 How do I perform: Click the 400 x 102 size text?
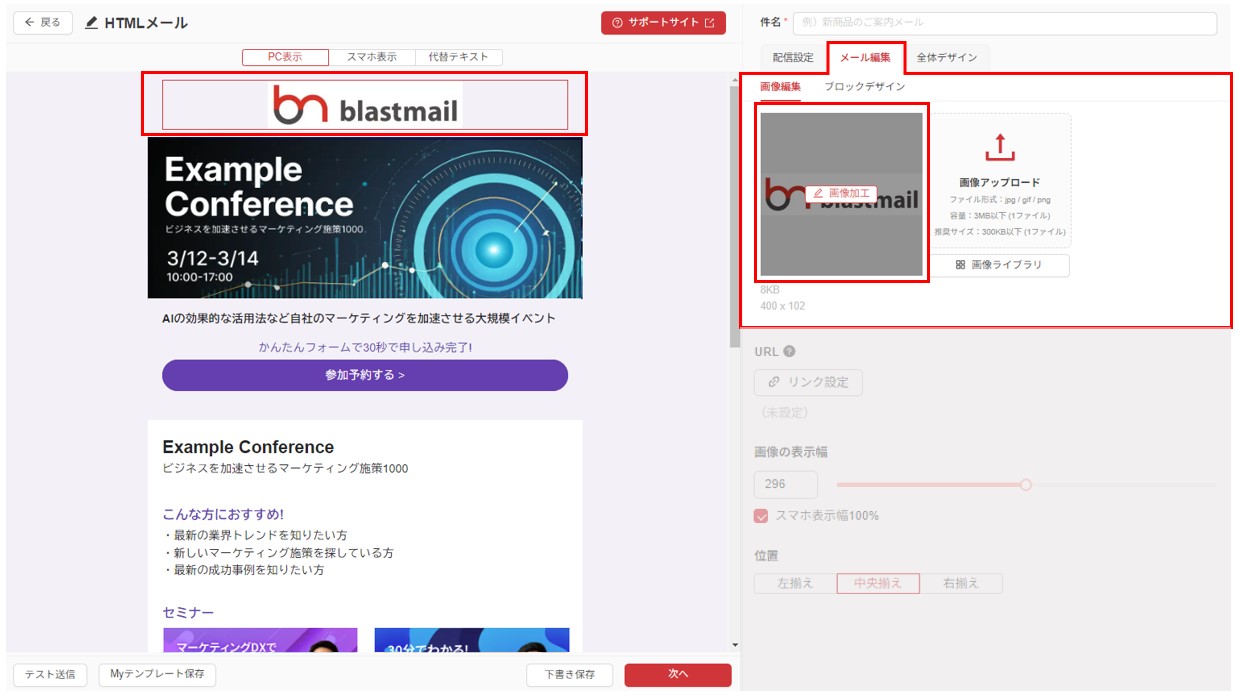coord(782,306)
